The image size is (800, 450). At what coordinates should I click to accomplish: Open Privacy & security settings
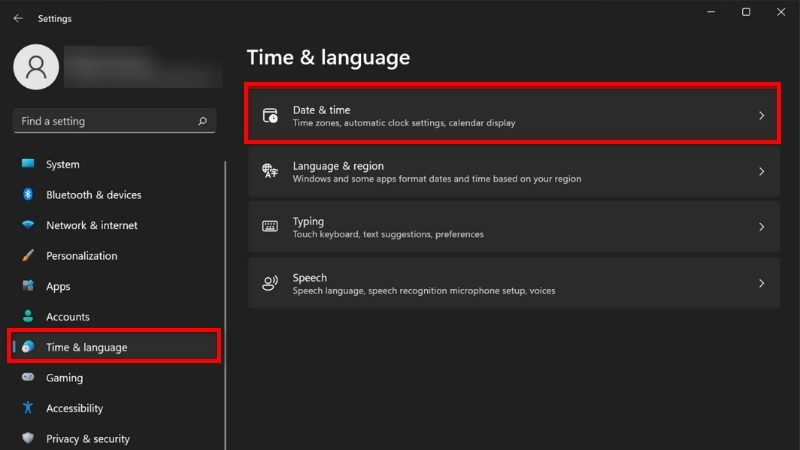(116, 439)
